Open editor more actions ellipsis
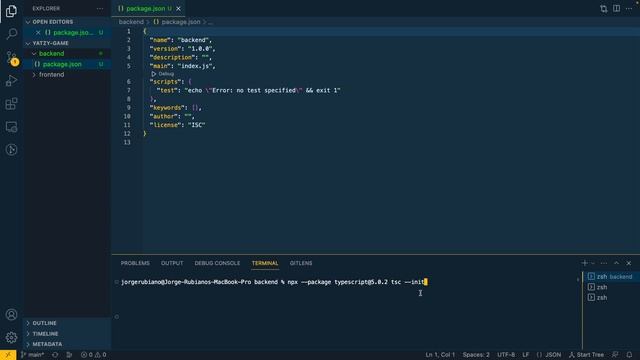Image resolution: width=640 pixels, height=360 pixels. [x=629, y=9]
